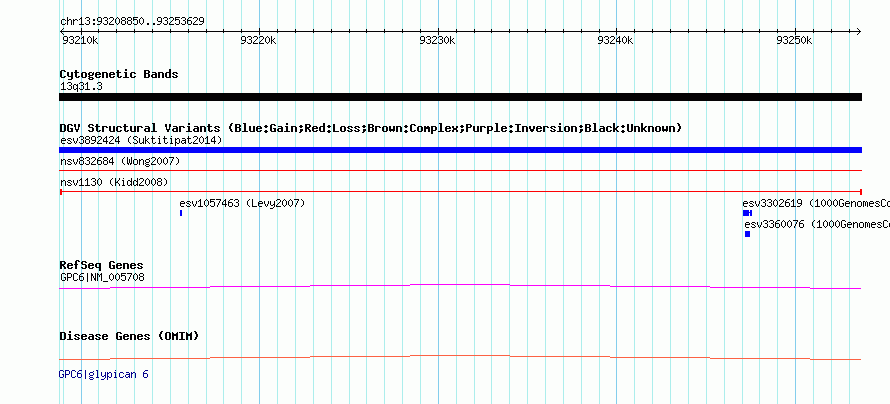Select the 93240k ruler tick label
Image resolution: width=890 pixels, height=404 pixels.
(615, 40)
